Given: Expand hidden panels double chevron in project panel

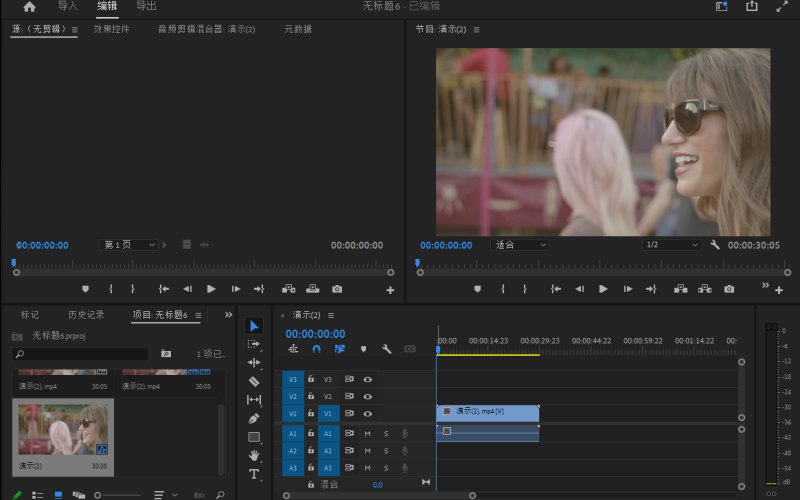Looking at the screenshot, I should [x=228, y=315].
